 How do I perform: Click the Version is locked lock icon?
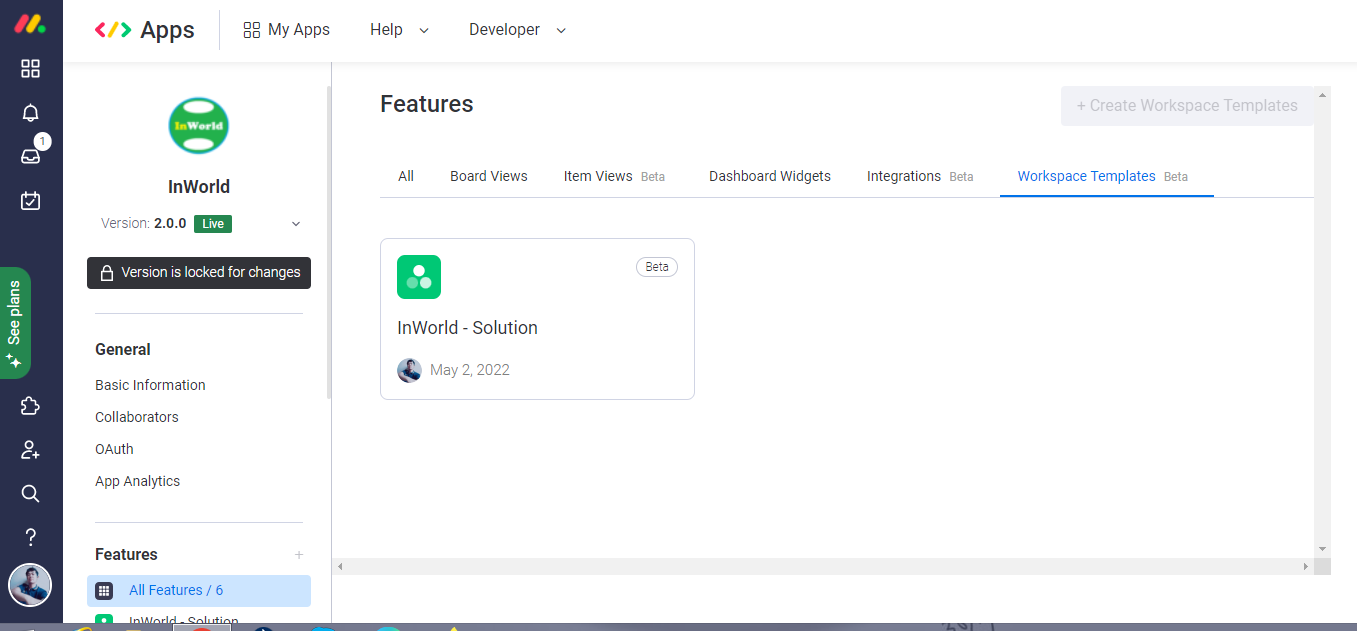[x=107, y=273]
